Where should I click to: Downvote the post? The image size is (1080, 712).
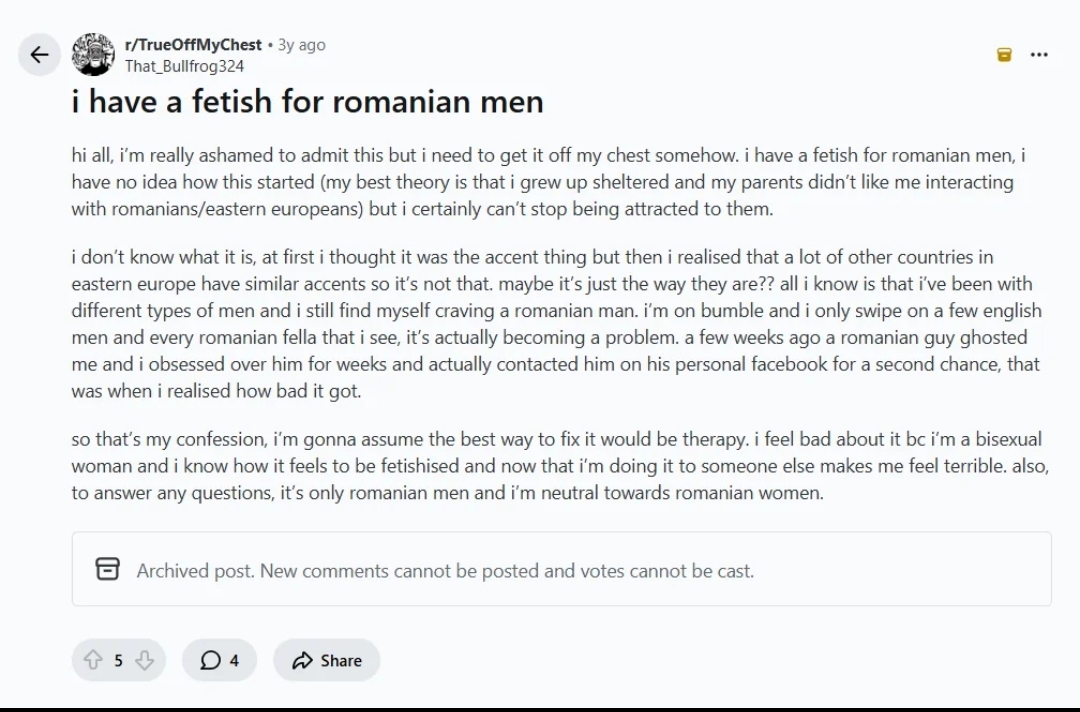tap(145, 660)
